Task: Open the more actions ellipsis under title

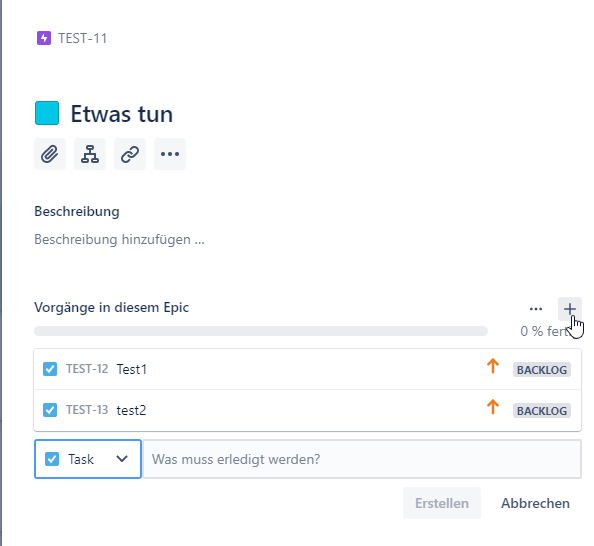Action: [x=170, y=154]
